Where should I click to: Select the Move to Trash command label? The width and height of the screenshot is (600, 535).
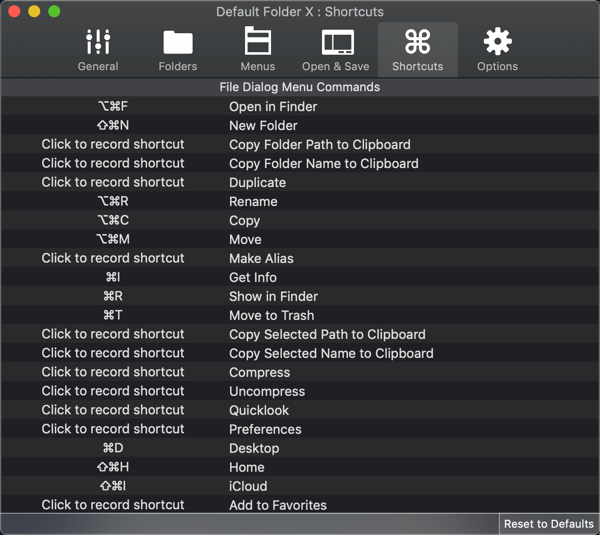pos(272,316)
